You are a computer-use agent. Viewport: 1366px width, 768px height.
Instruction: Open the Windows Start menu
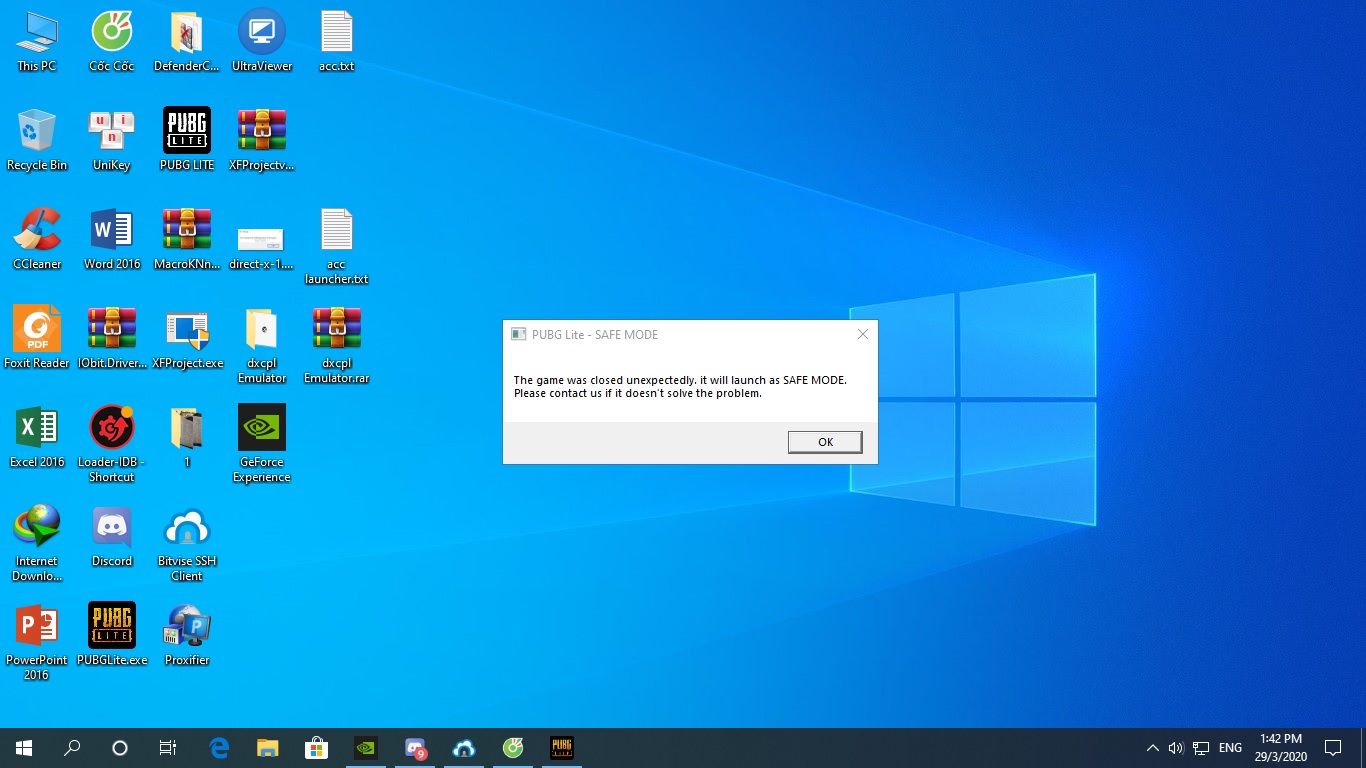(24, 748)
